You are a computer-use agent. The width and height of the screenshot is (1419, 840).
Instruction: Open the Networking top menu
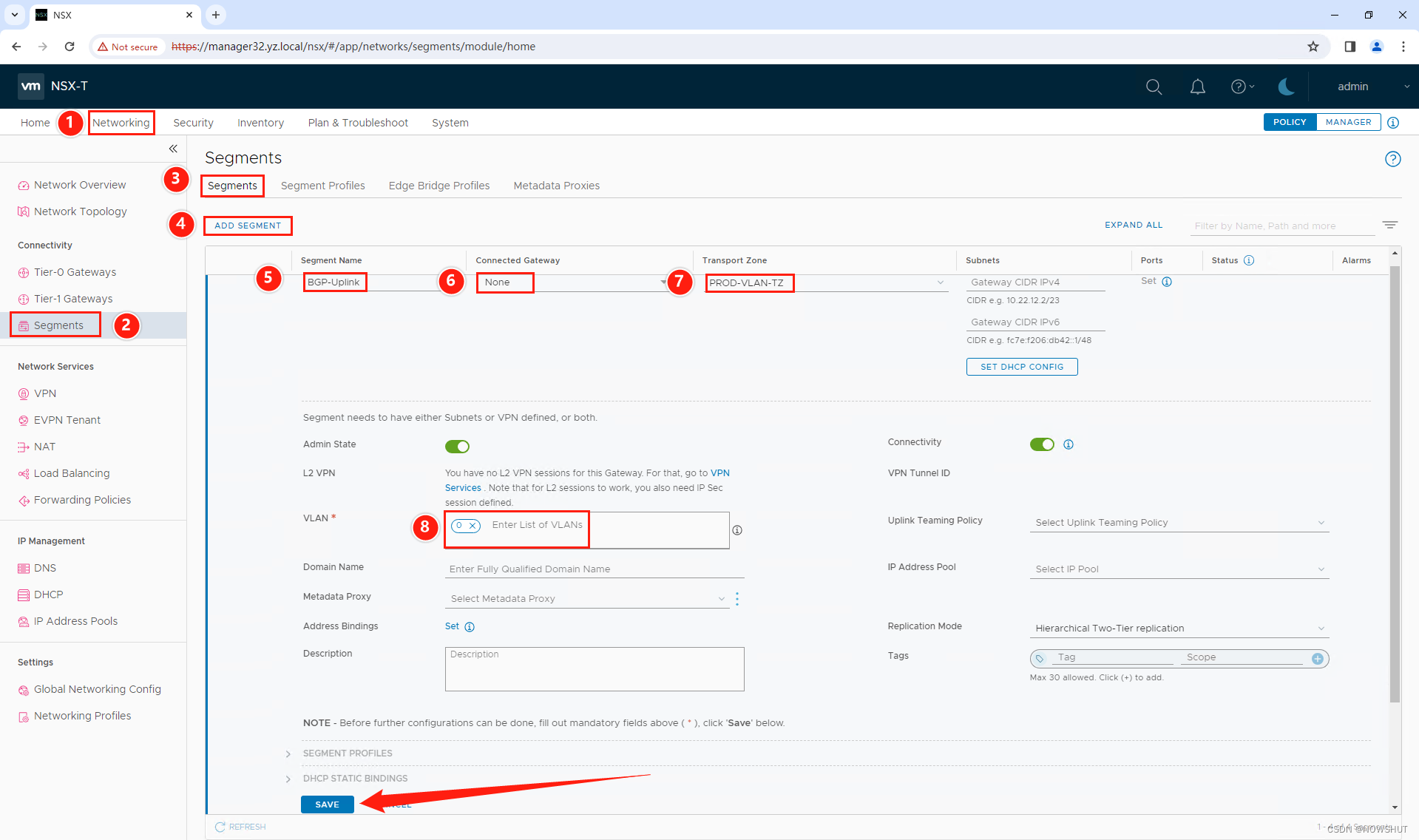pos(121,123)
